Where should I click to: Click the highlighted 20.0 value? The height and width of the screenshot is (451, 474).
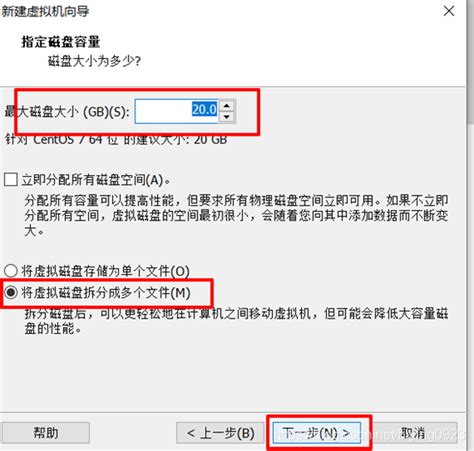tap(204, 109)
